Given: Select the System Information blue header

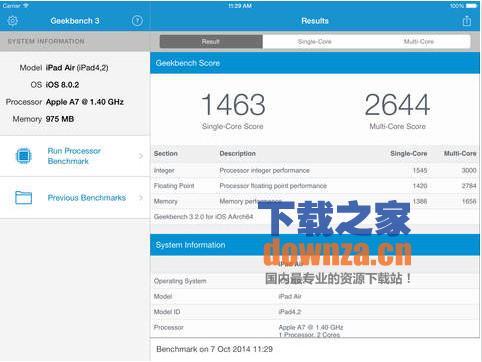Looking at the screenshot, I should point(315,245).
